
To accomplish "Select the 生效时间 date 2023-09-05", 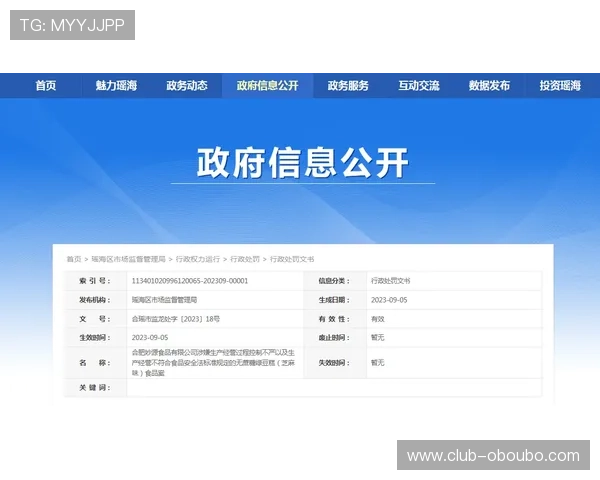I will [x=150, y=338].
